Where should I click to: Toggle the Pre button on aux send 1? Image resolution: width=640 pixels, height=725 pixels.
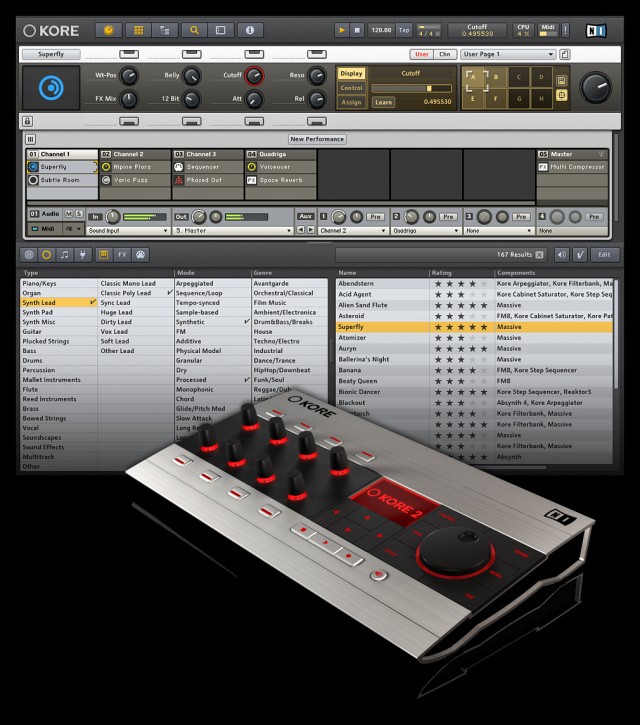click(375, 216)
